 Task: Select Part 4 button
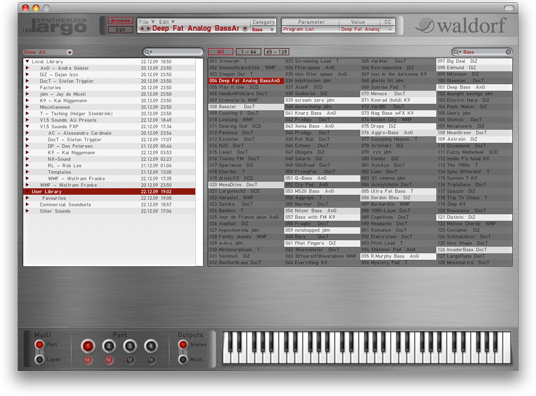point(151,346)
